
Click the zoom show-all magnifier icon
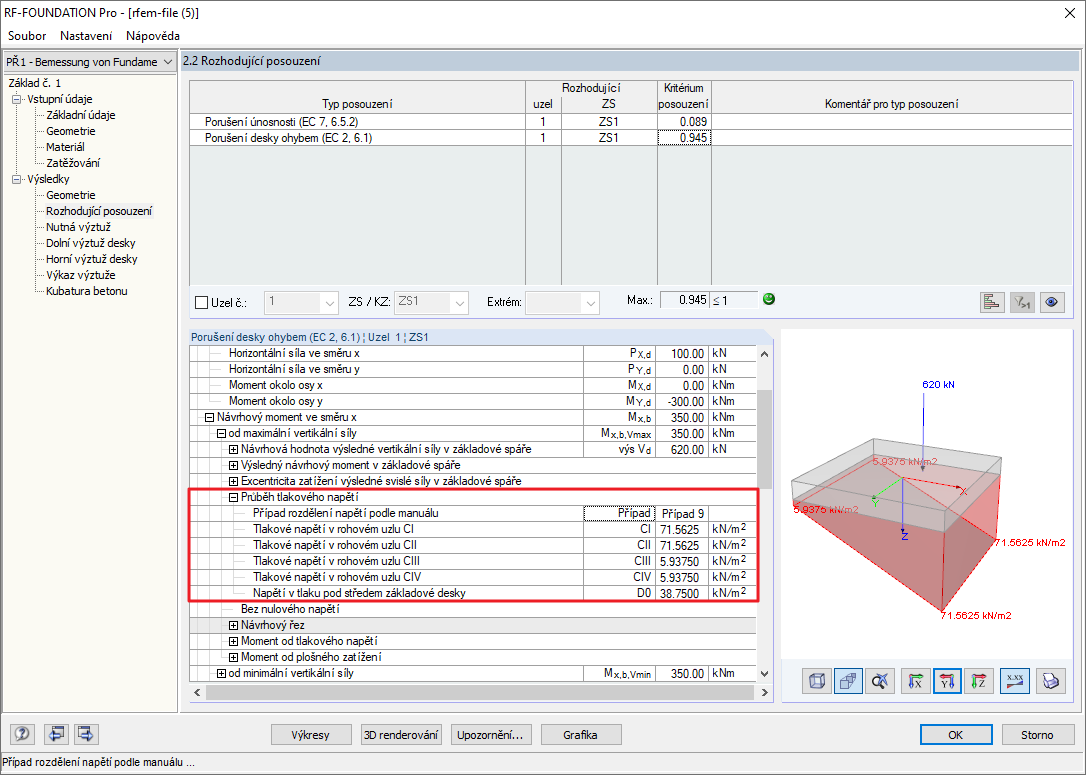click(880, 682)
